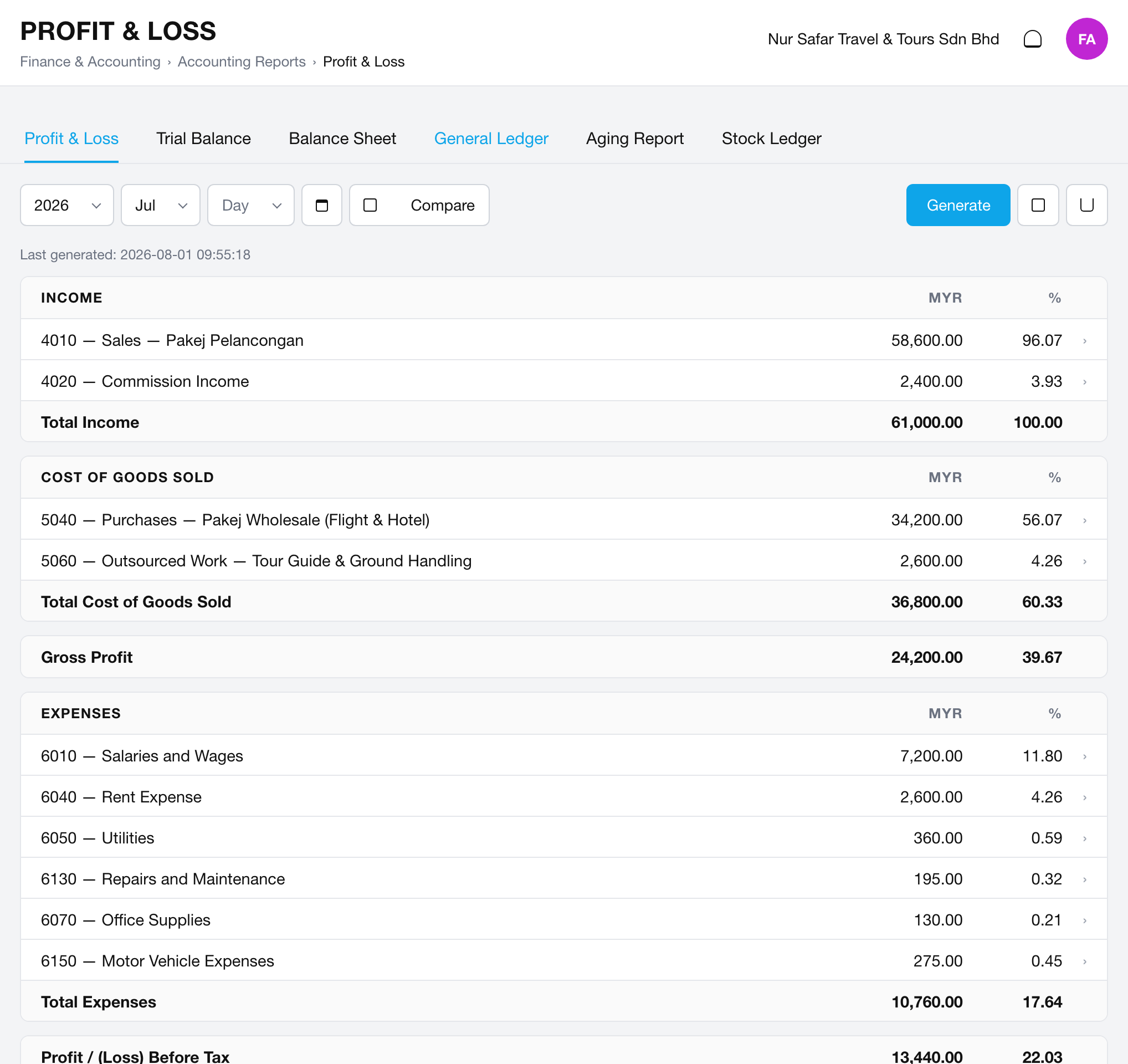Select the 6010 Salaries and Wages account name
This screenshot has height=1064, width=1128.
pyautogui.click(x=142, y=756)
